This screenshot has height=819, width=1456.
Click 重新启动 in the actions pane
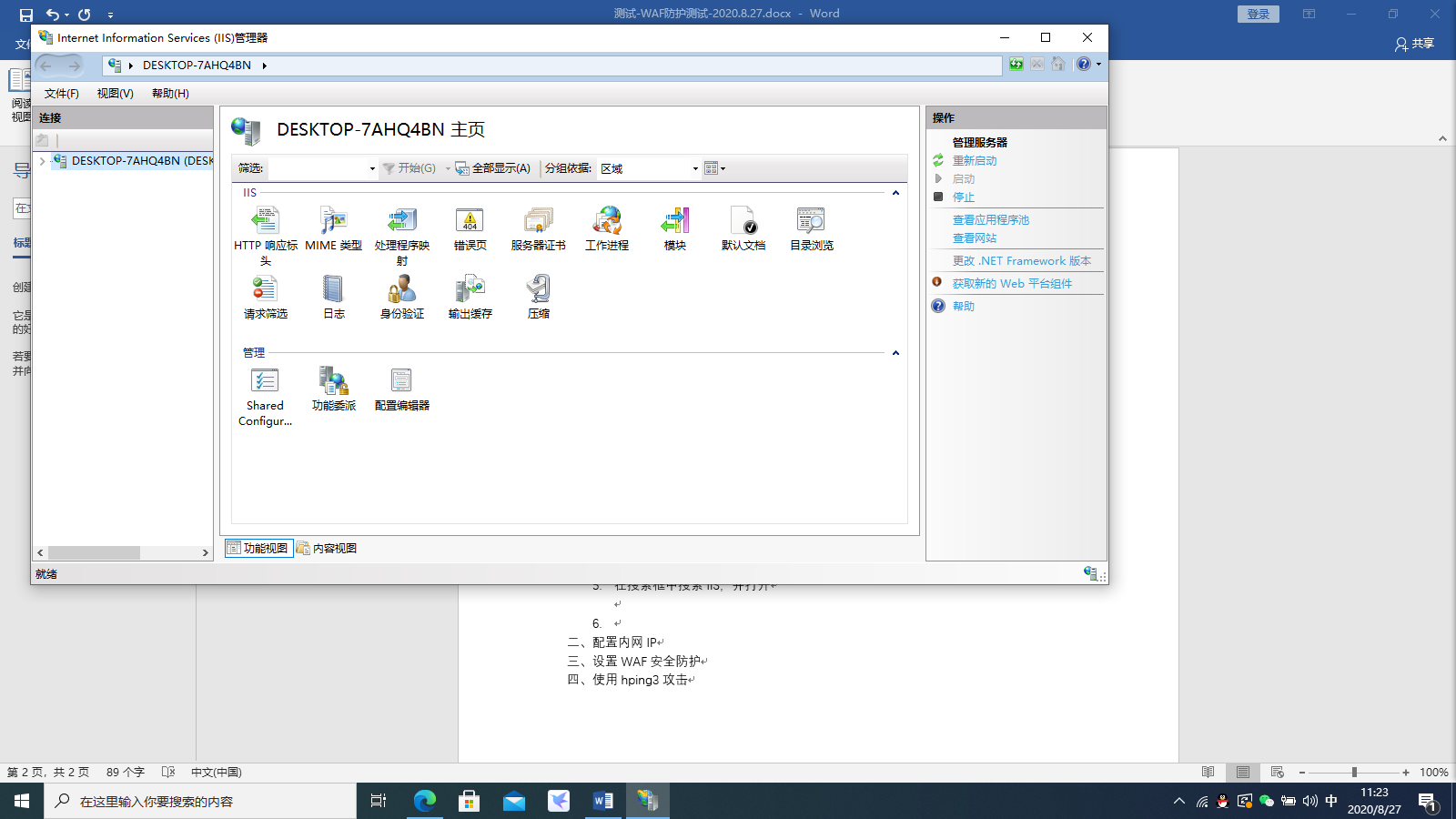(975, 161)
